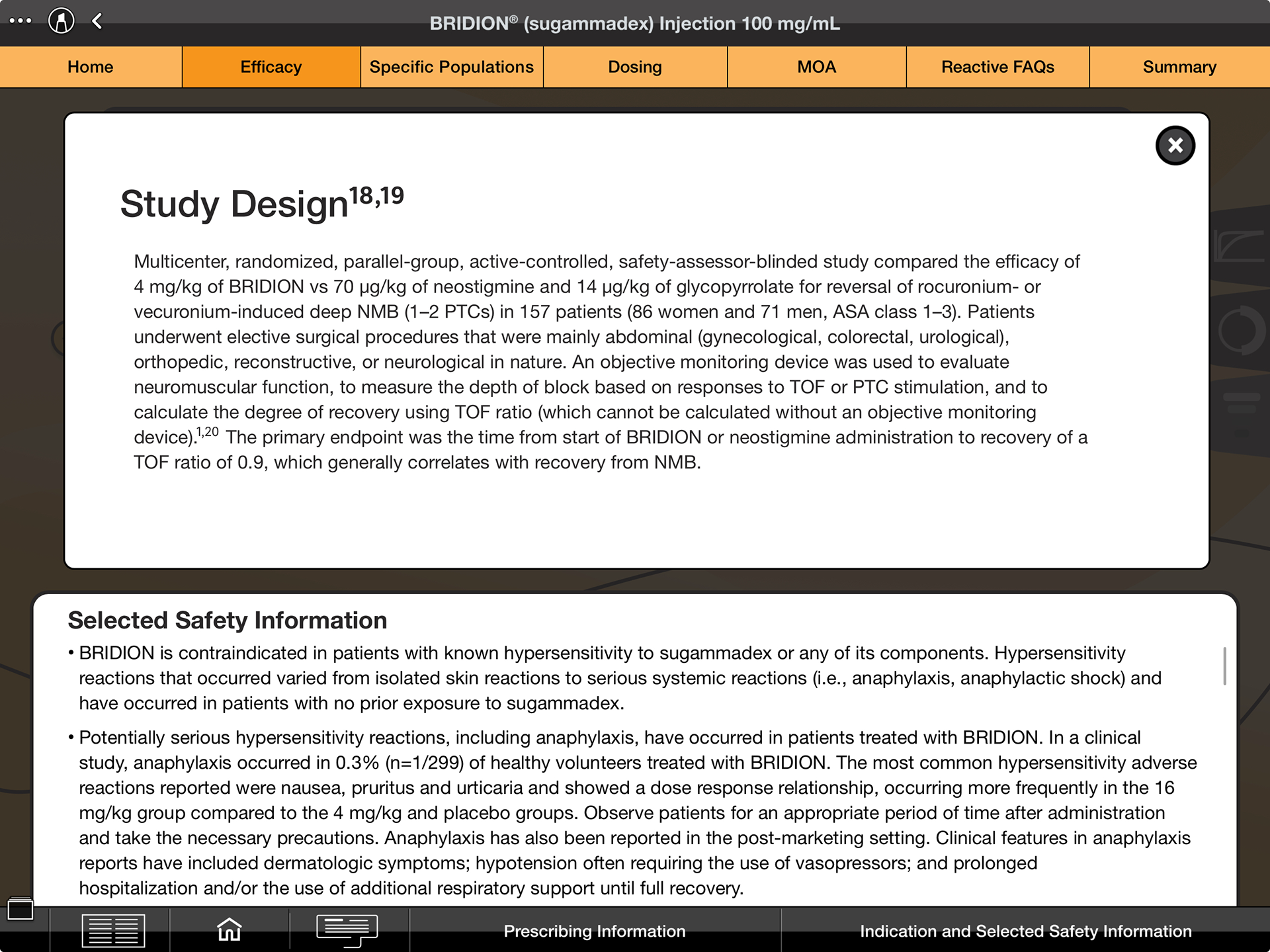The width and height of the screenshot is (1270, 952).
Task: Tap the small black square bottom-left icon
Action: (x=20, y=909)
